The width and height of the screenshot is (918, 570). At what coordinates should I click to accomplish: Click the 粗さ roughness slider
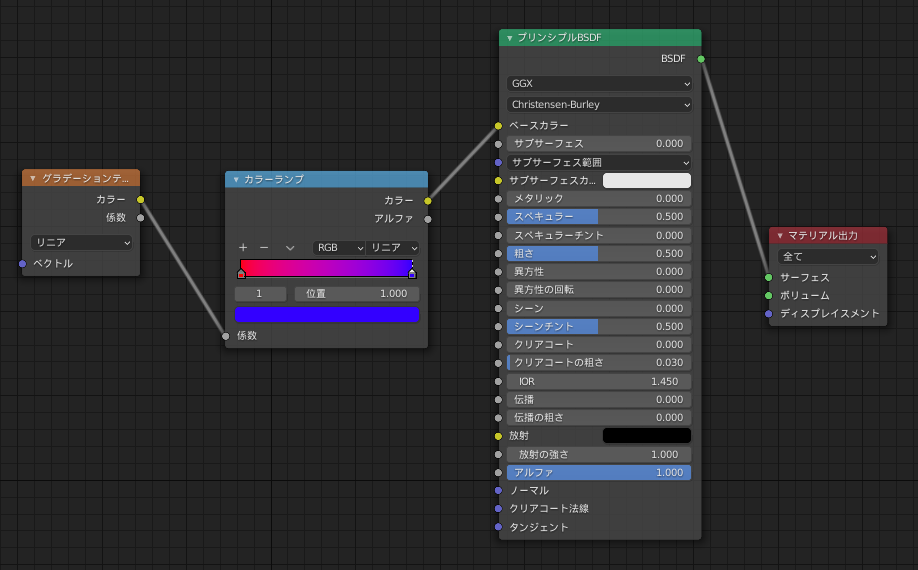click(599, 253)
